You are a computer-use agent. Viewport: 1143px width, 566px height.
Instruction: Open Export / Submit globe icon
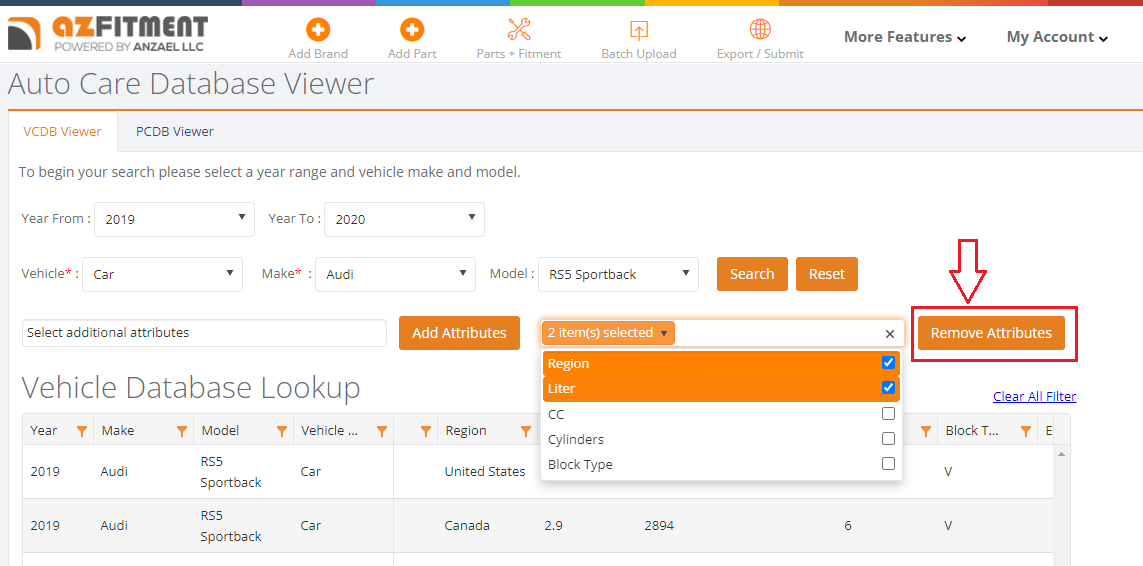(760, 30)
